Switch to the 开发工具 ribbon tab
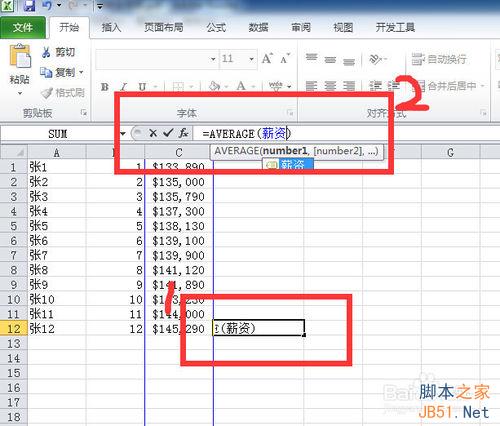 pos(395,27)
